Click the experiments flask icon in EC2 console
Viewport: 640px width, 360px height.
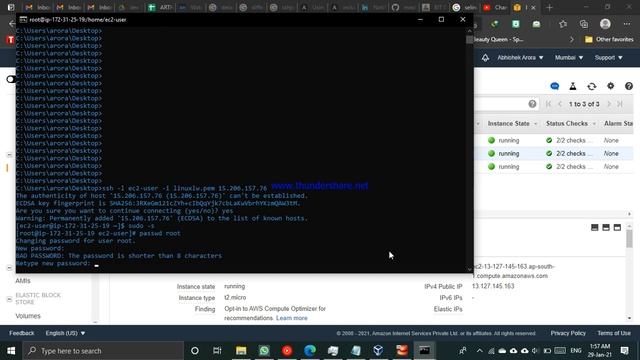(573, 86)
